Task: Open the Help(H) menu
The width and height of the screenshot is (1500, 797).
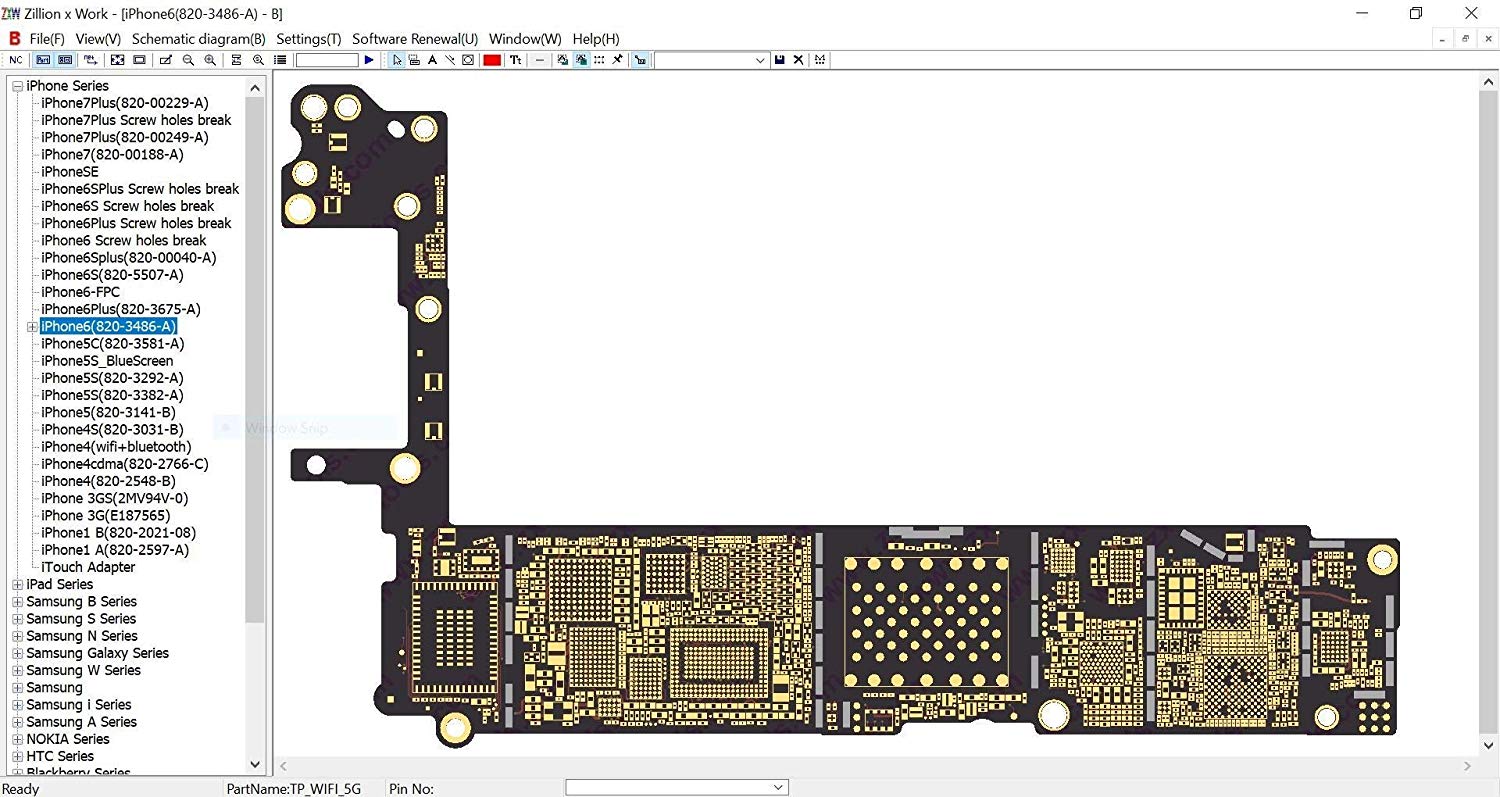Action: click(596, 39)
